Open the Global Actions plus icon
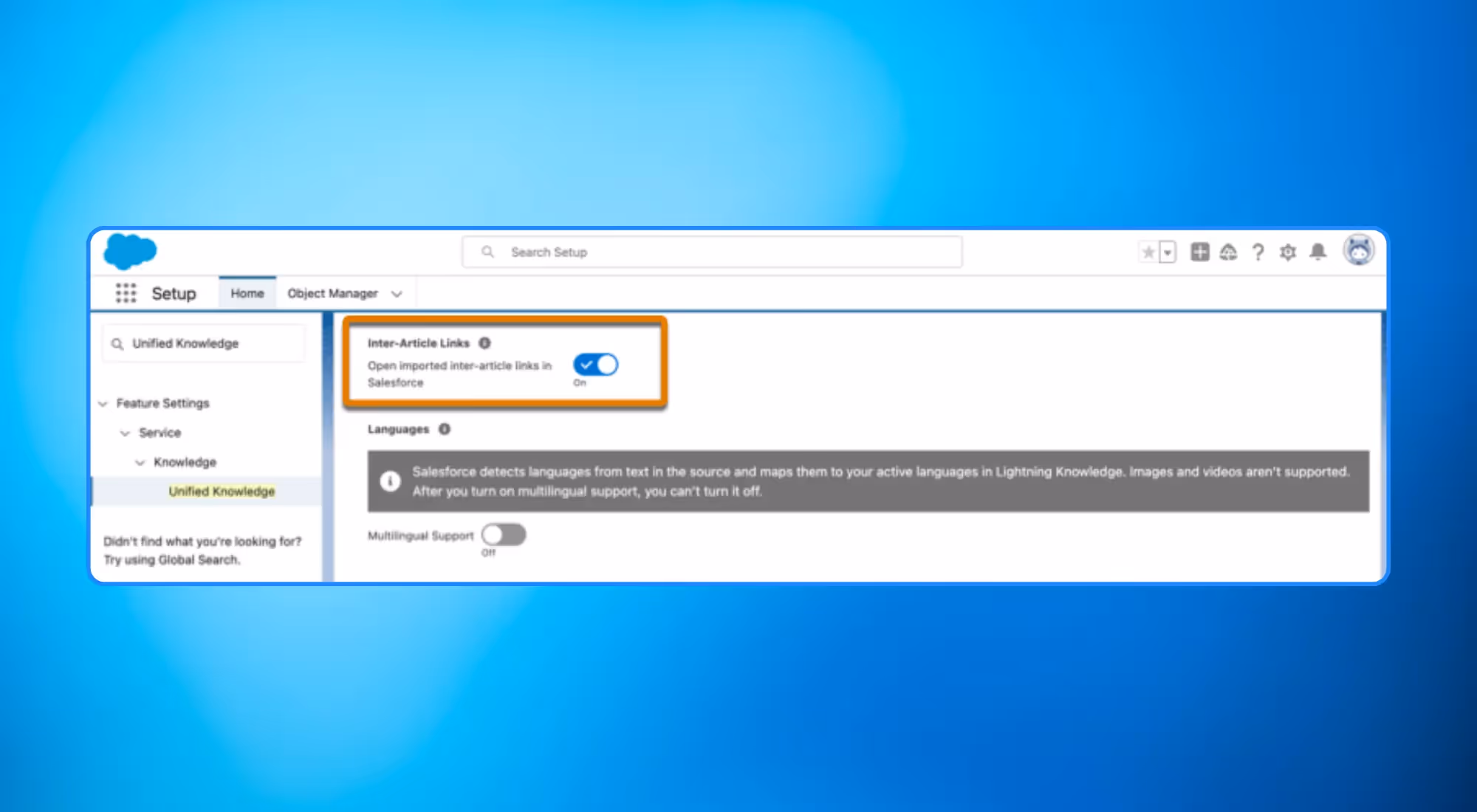Image resolution: width=1477 pixels, height=812 pixels. point(1200,252)
